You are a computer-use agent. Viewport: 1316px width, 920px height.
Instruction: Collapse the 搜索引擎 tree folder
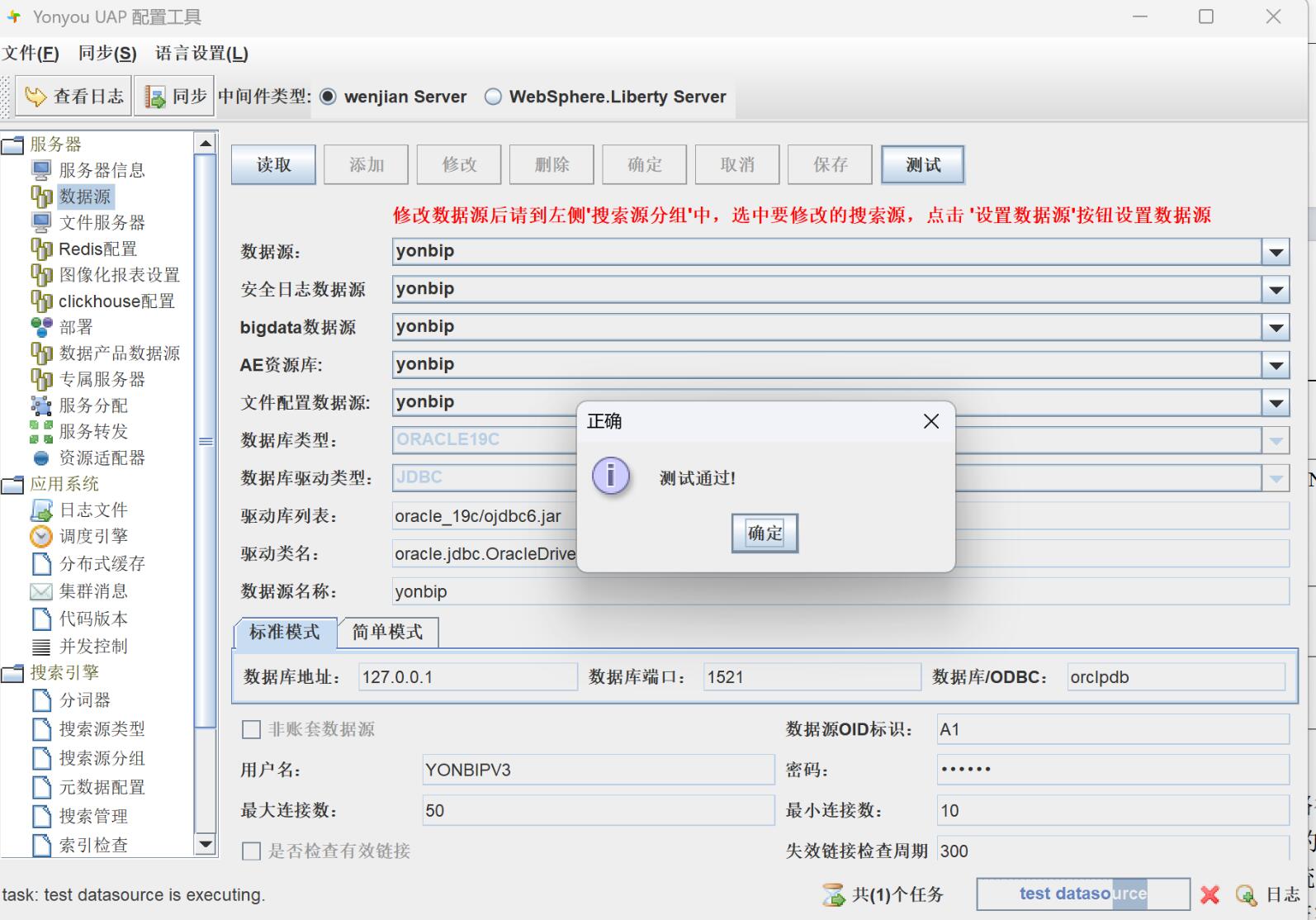point(13,673)
